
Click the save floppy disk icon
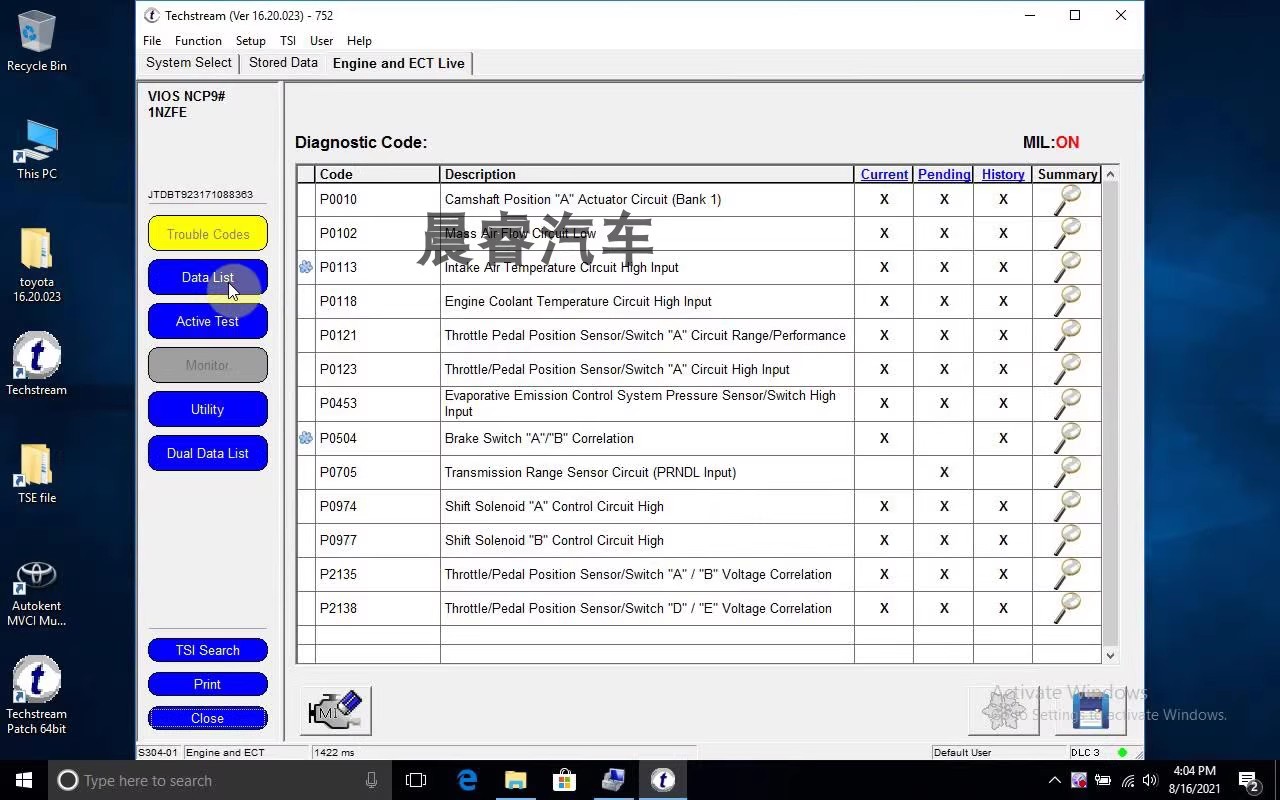pos(1090,711)
